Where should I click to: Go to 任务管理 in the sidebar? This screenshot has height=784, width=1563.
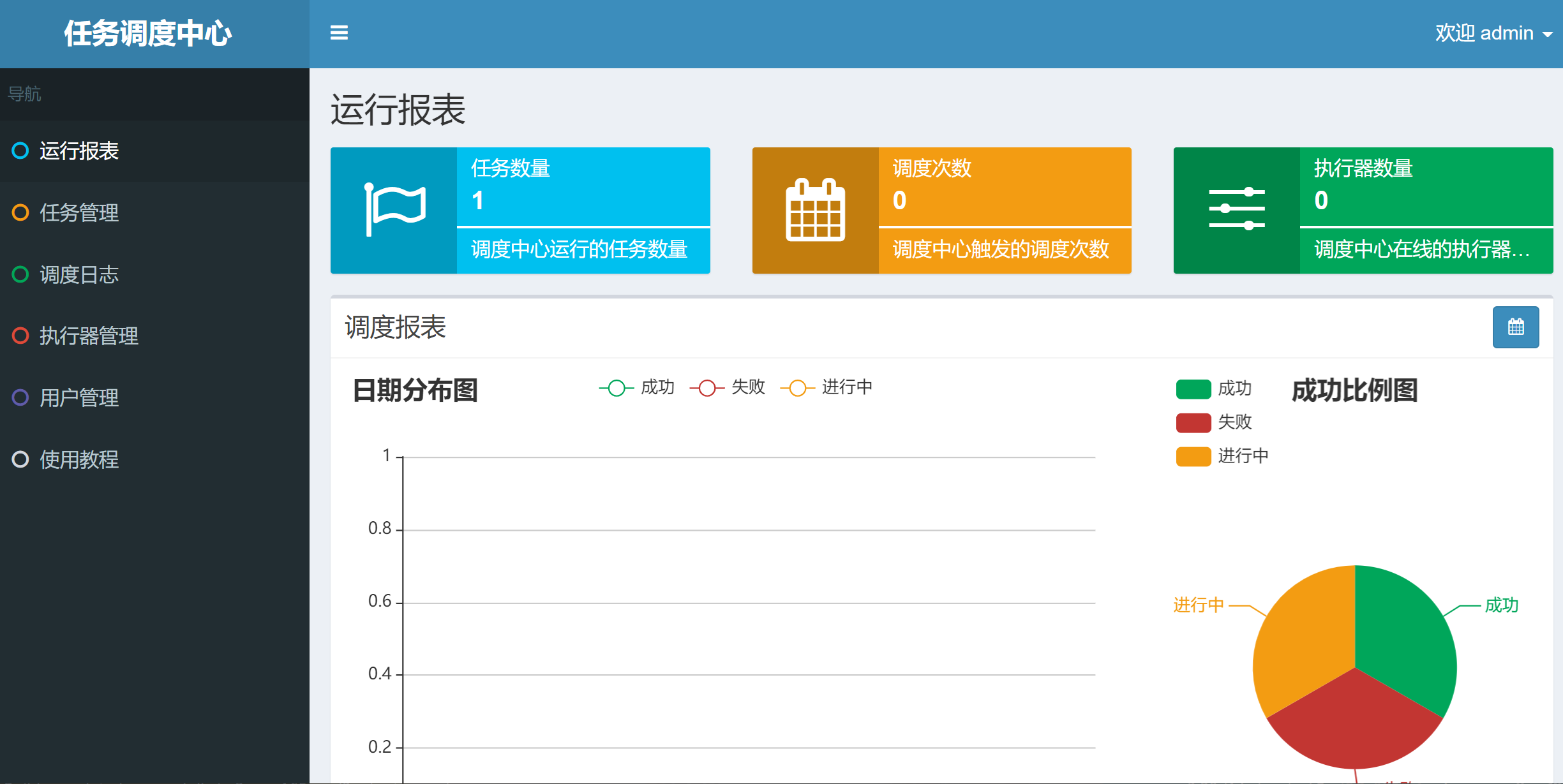coord(154,212)
